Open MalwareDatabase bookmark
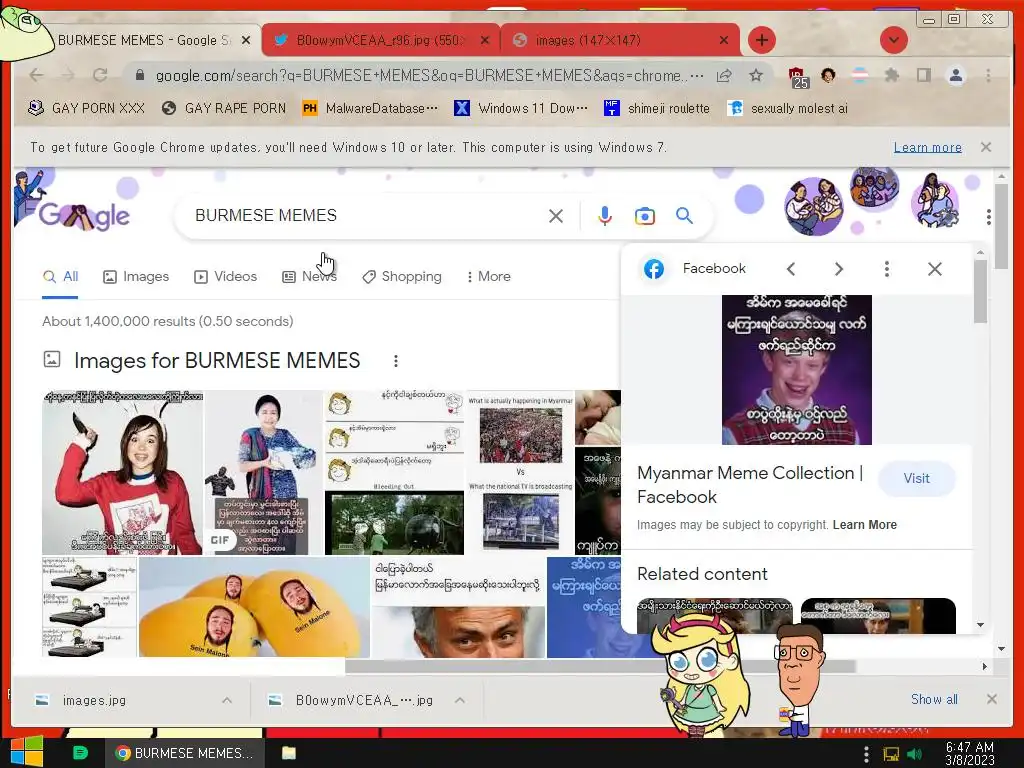The height and width of the screenshot is (768, 1024). click(370, 108)
